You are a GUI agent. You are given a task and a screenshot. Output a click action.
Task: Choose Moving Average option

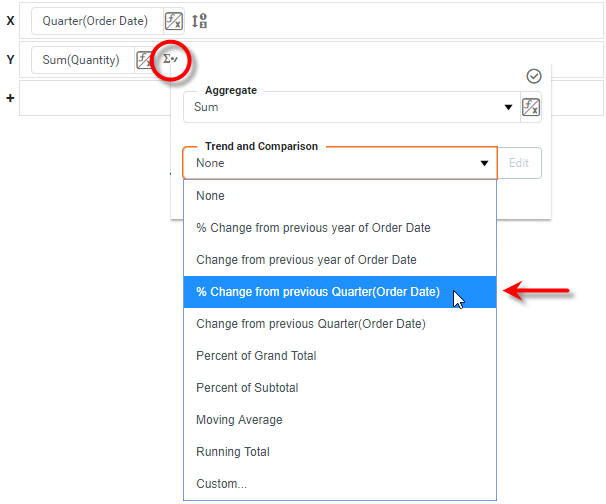click(x=239, y=420)
